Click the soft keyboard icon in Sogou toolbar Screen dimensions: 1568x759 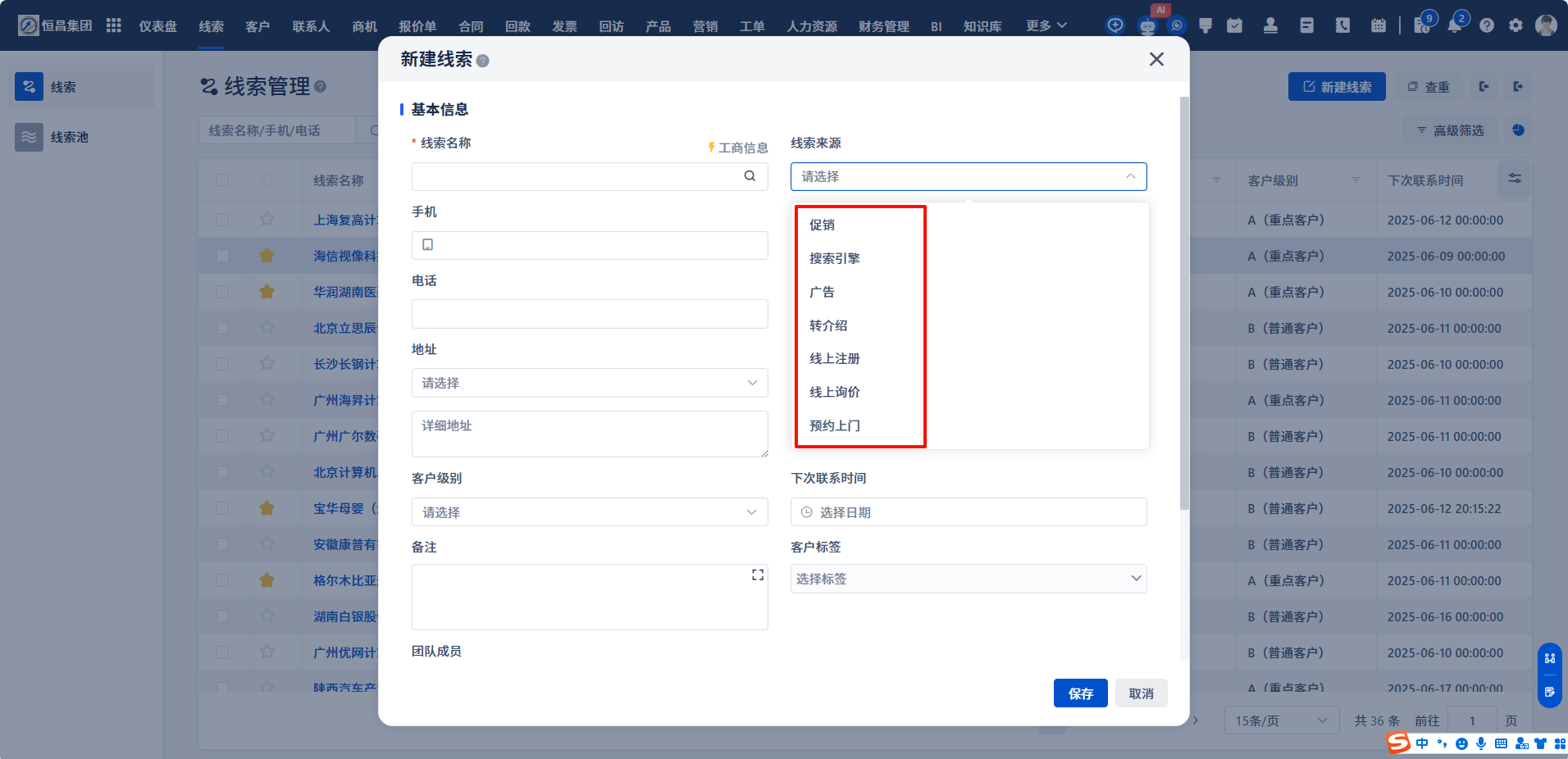click(1501, 743)
